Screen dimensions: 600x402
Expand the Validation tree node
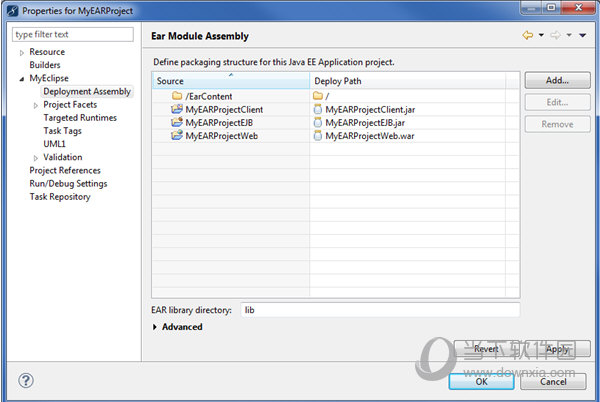[36, 158]
